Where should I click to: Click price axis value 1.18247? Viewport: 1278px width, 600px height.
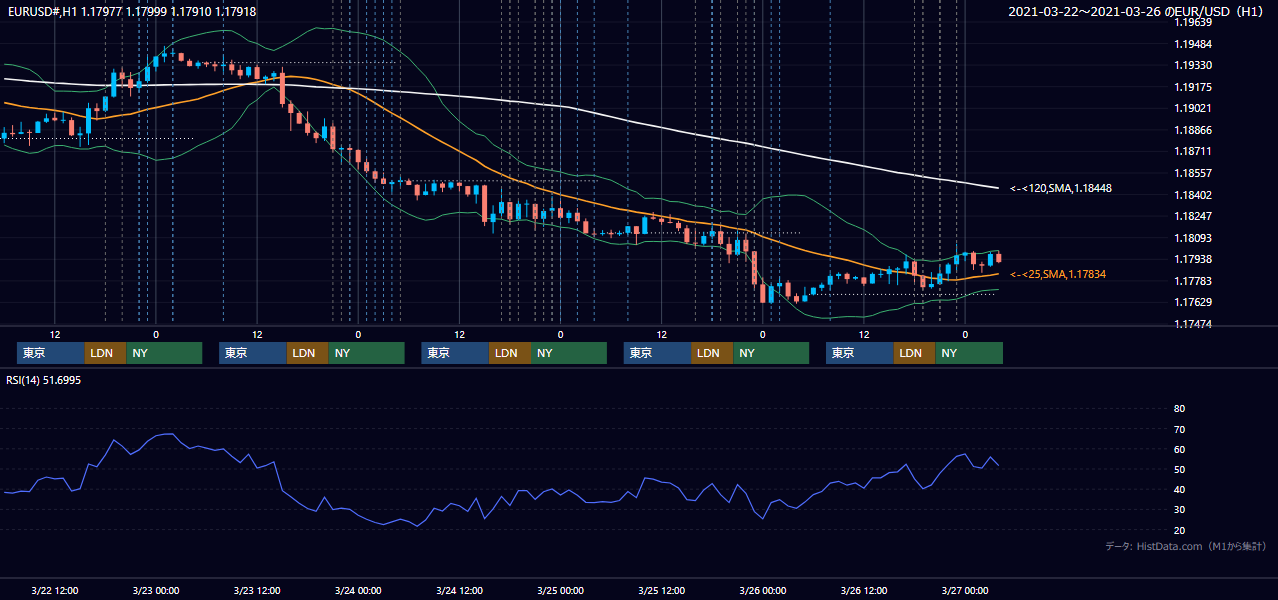coord(1193,216)
